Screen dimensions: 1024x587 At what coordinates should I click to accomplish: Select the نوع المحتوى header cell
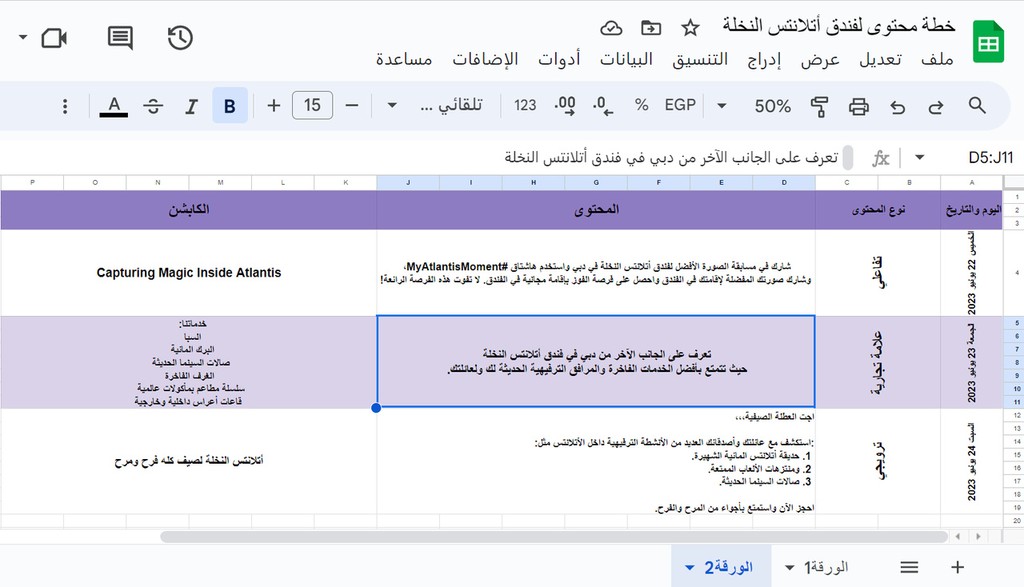click(x=878, y=210)
